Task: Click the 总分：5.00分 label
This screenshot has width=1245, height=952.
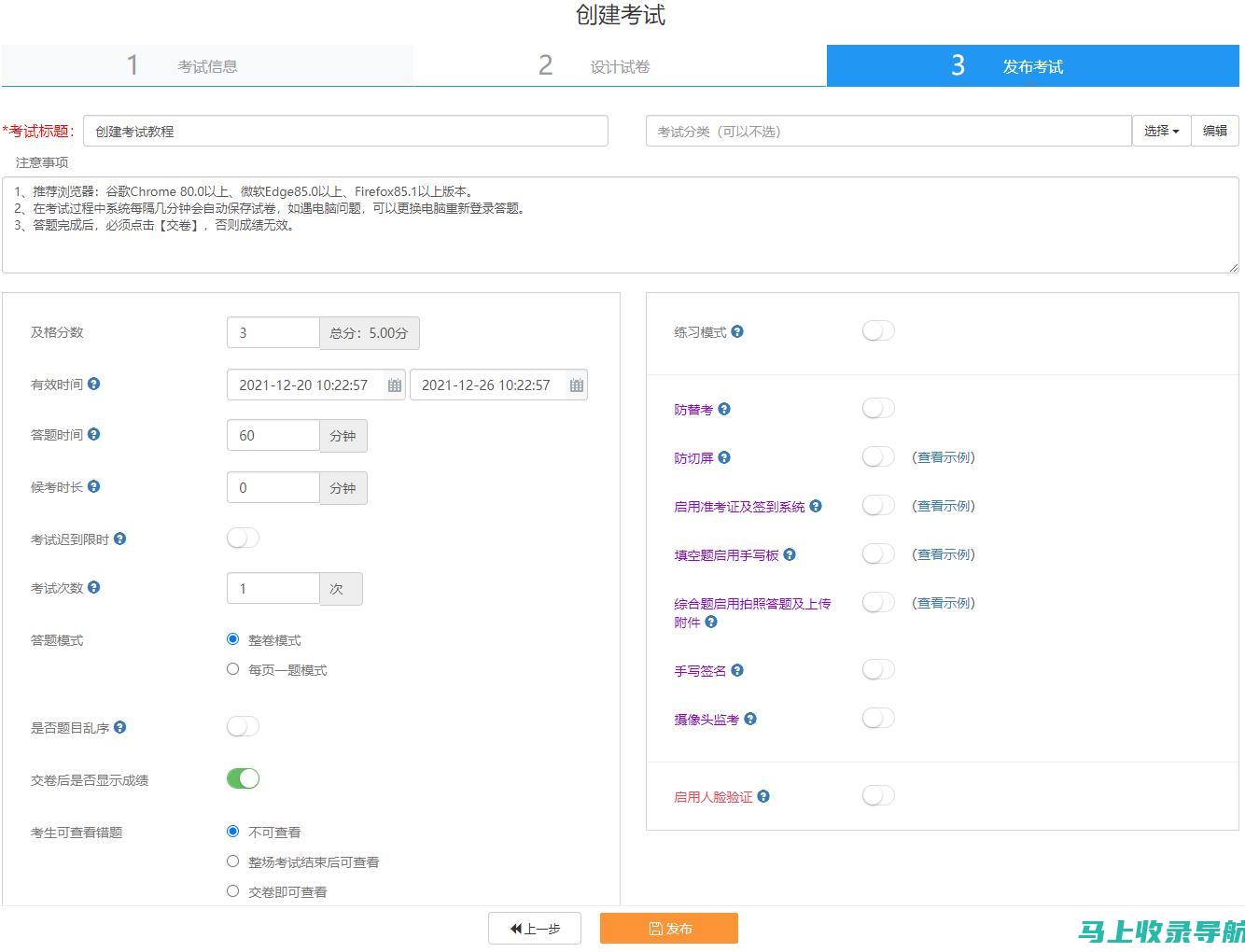Action: click(370, 333)
